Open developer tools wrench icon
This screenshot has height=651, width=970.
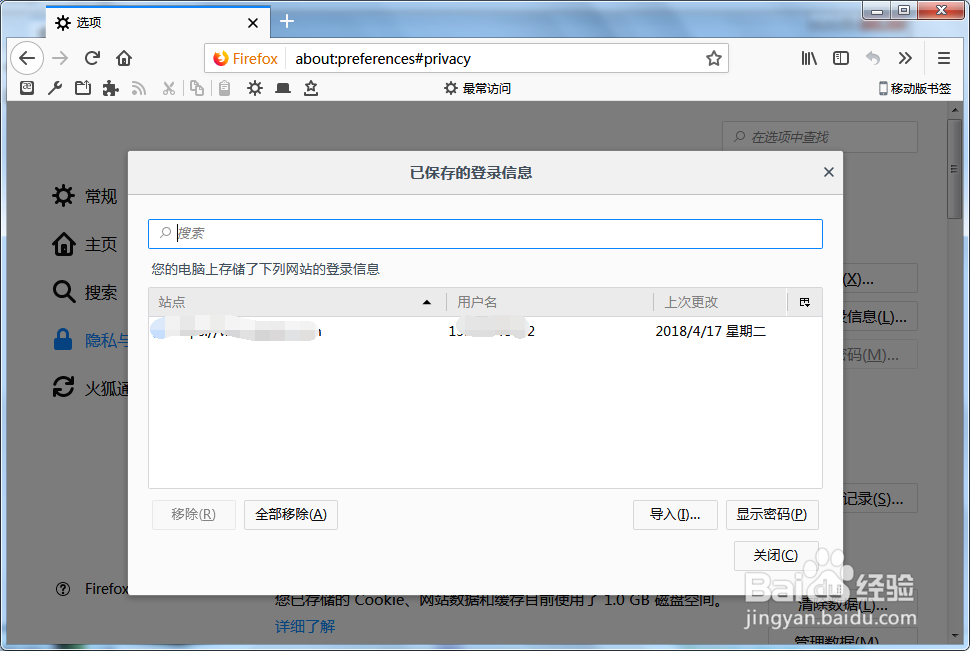55,88
